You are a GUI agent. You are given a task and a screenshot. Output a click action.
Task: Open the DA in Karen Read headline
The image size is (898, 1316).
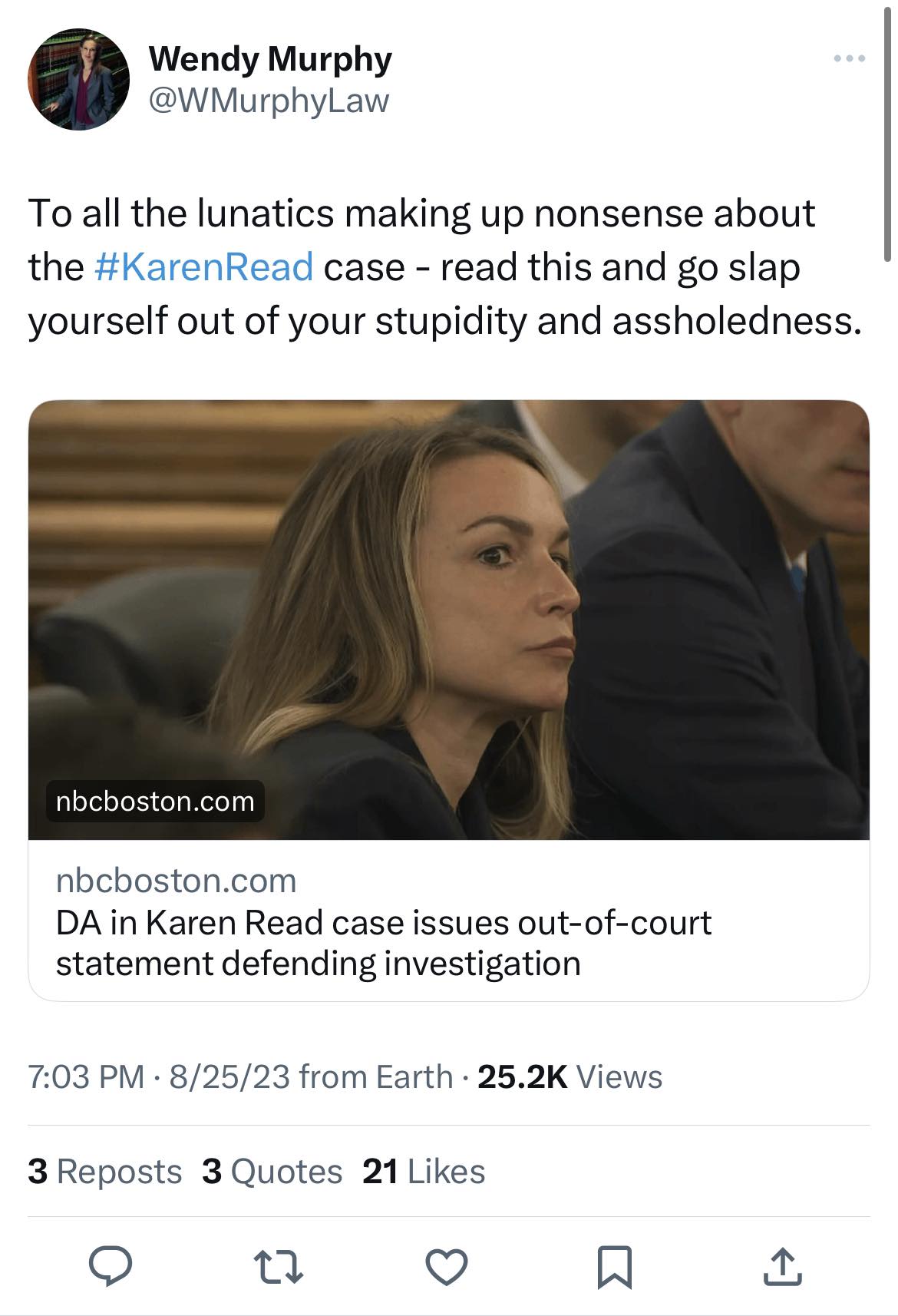383,942
